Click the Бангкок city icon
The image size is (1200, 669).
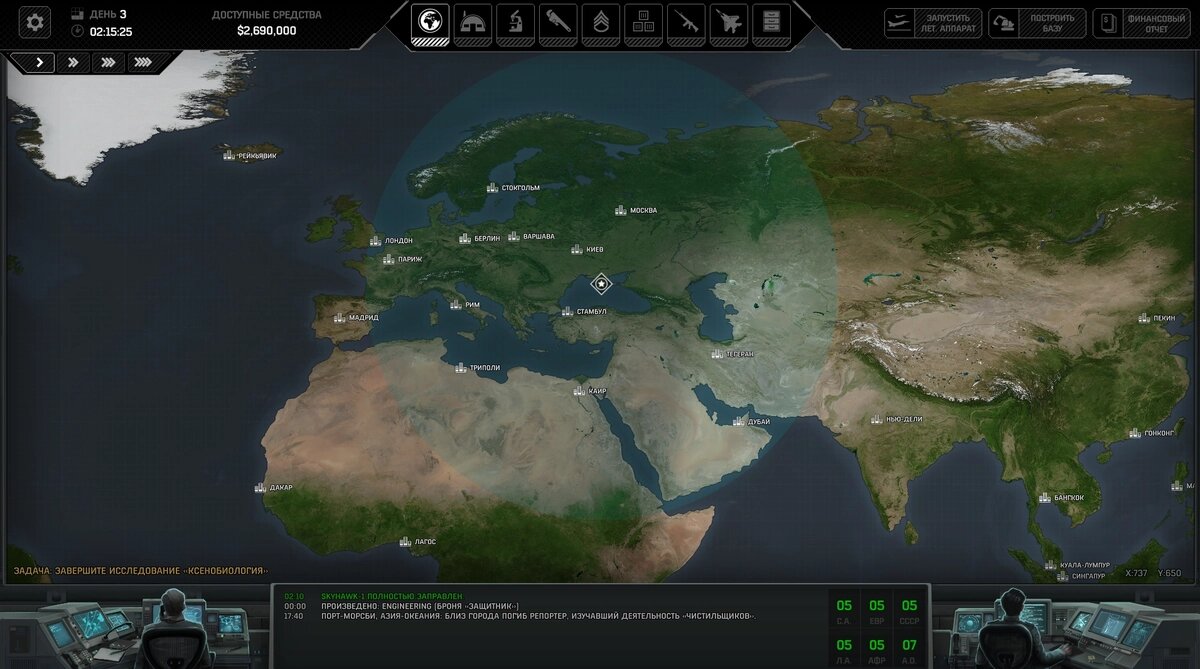(1044, 497)
